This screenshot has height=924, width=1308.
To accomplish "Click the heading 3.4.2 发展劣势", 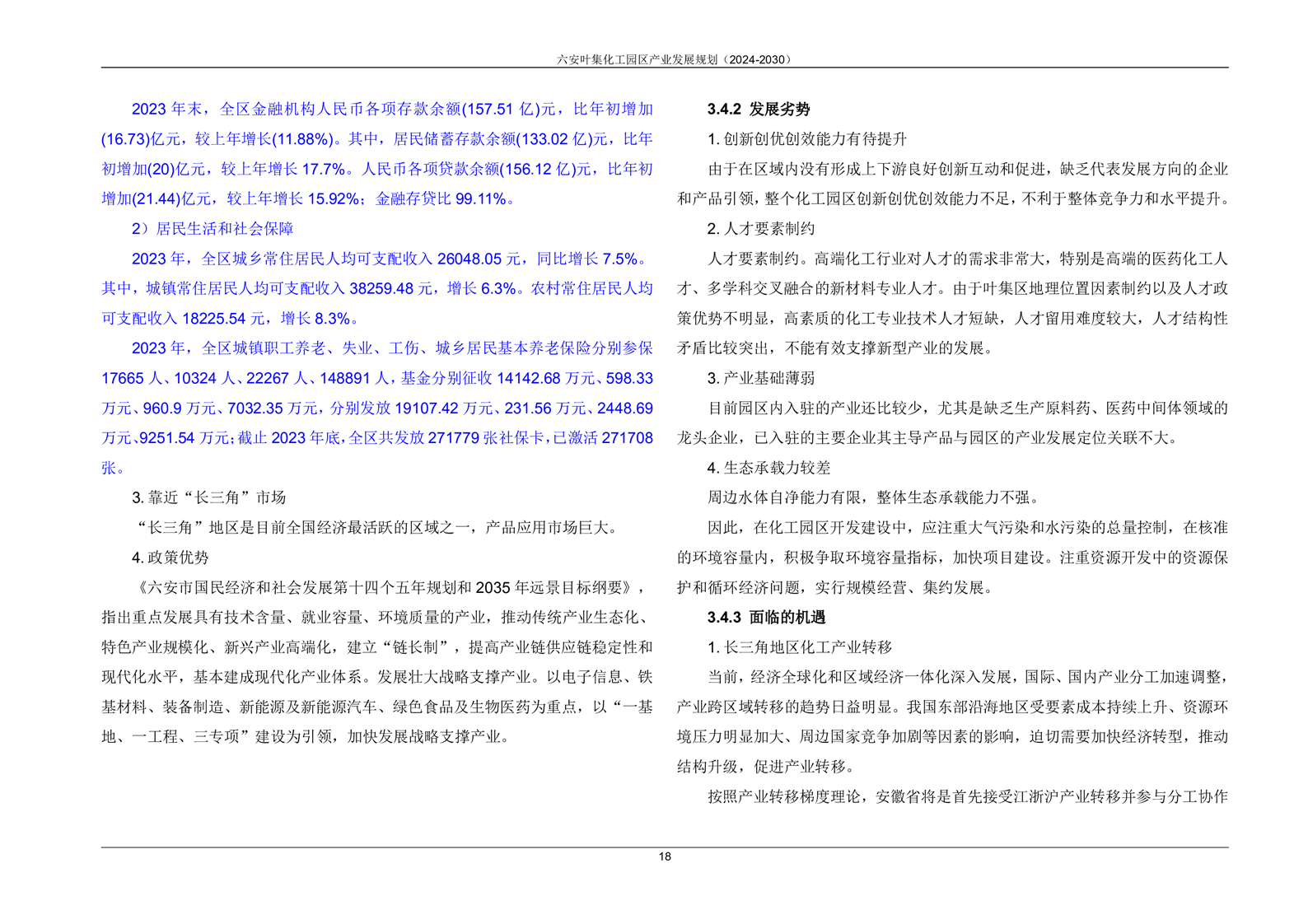I will tap(758, 109).
